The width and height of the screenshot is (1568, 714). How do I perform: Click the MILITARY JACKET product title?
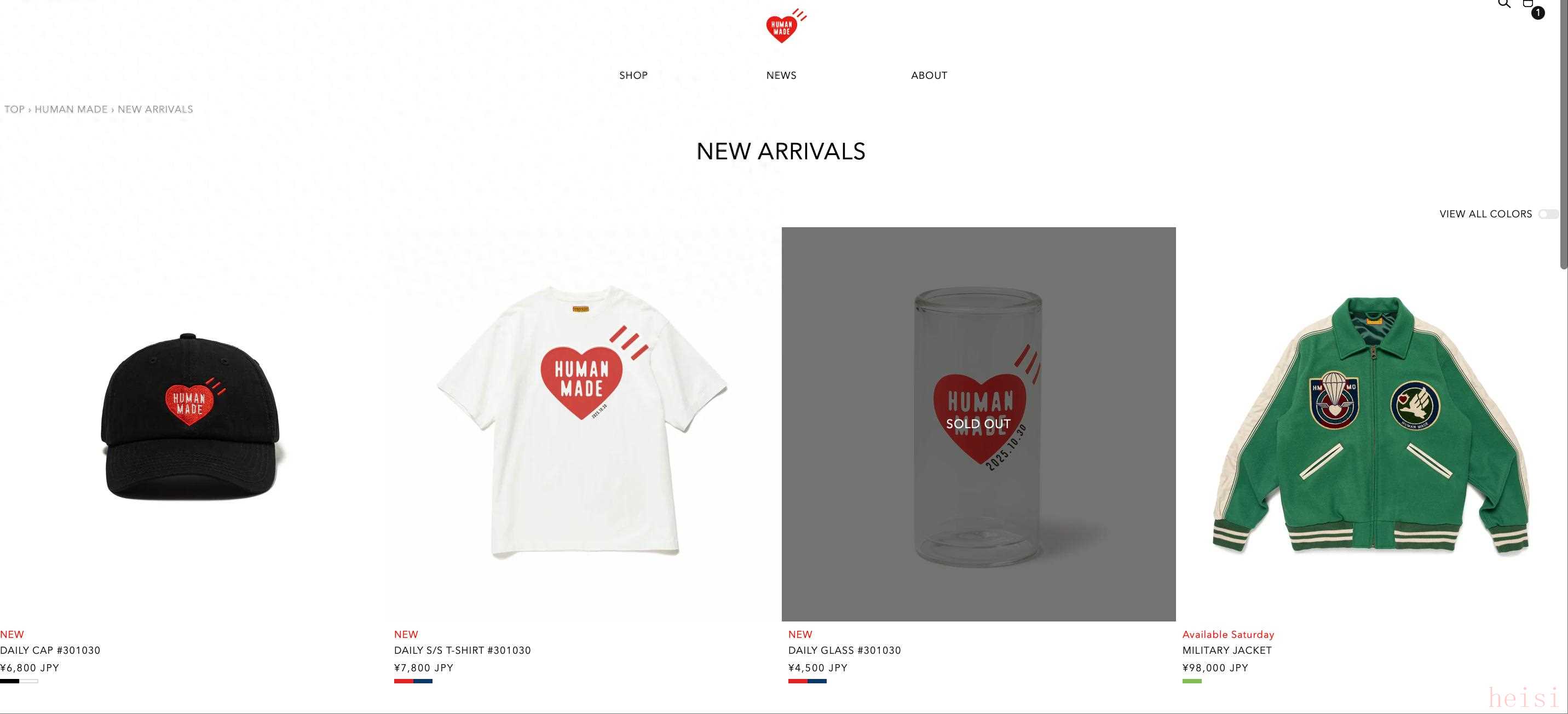1226,650
